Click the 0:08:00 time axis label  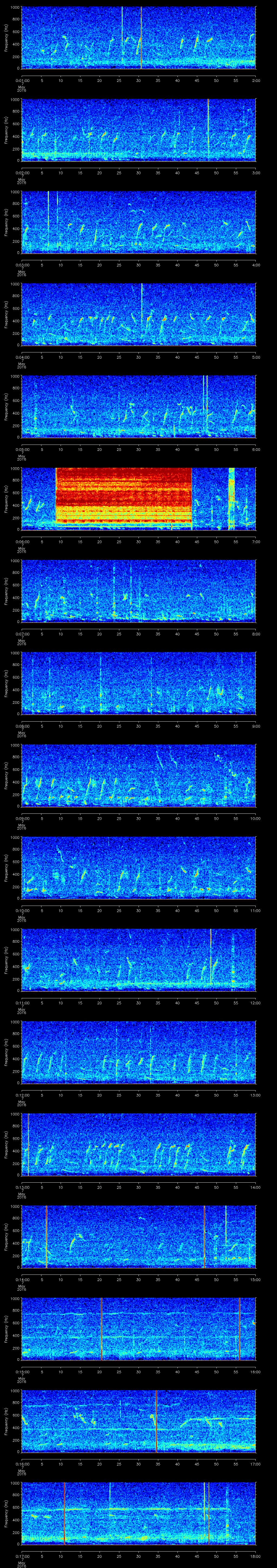pos(22,726)
